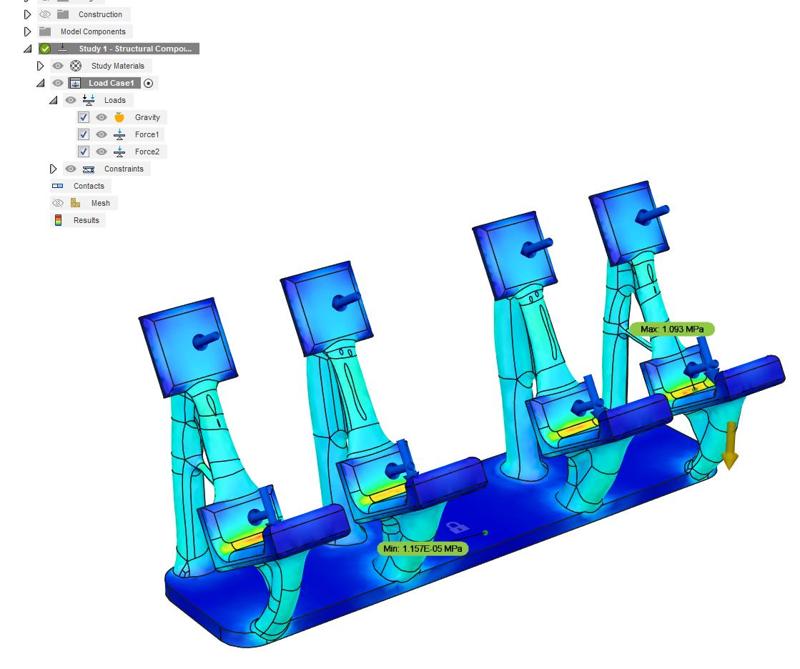Click the Load Case1 icon
The width and height of the screenshot is (800, 669).
(x=75, y=83)
